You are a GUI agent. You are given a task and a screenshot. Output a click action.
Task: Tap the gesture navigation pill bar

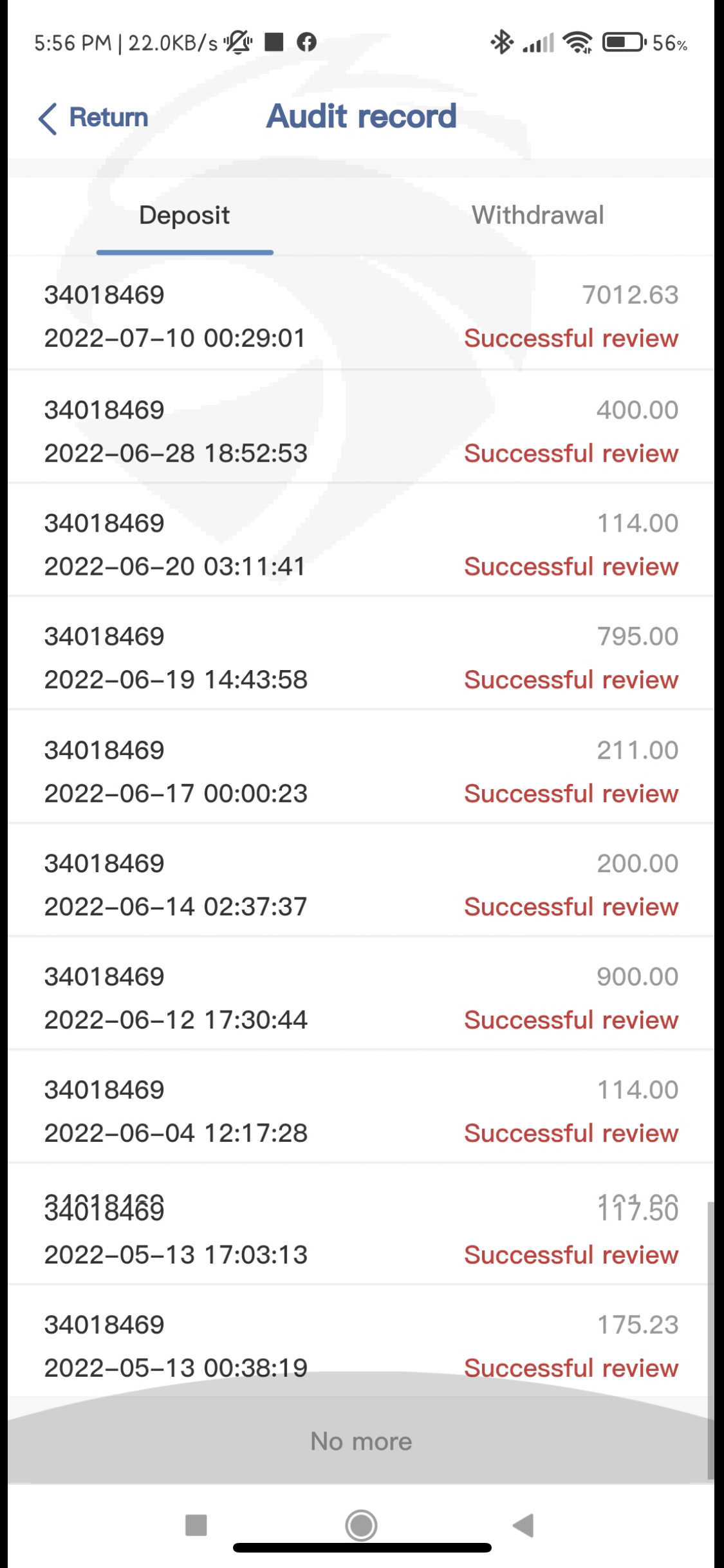pyautogui.click(x=362, y=1548)
